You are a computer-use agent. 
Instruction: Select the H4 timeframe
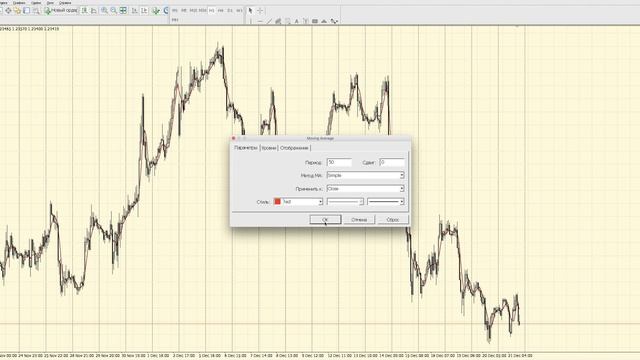tap(221, 10)
